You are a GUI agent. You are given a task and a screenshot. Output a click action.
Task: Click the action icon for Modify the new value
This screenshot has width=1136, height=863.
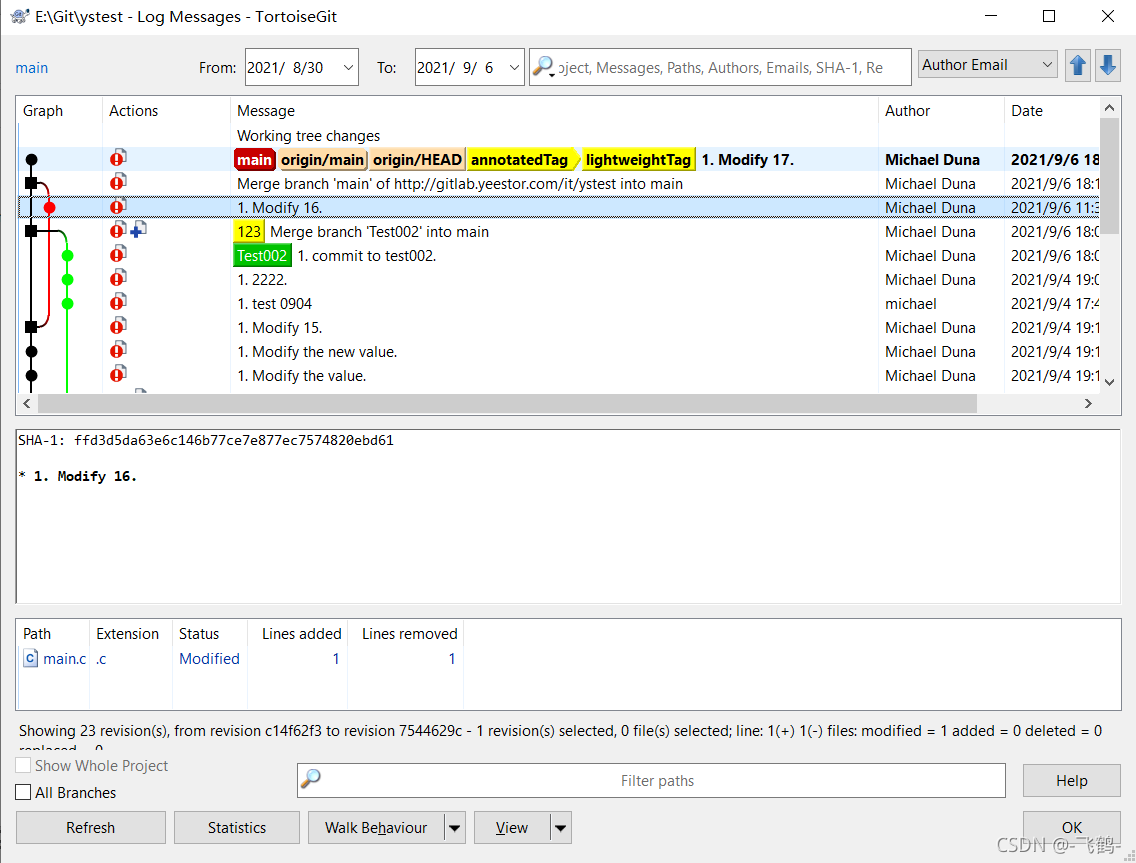(x=118, y=350)
